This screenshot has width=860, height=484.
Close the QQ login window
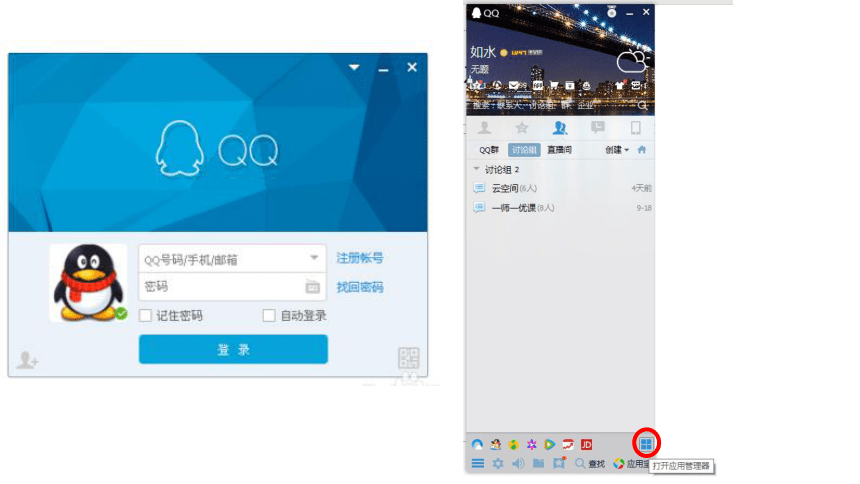click(x=412, y=67)
